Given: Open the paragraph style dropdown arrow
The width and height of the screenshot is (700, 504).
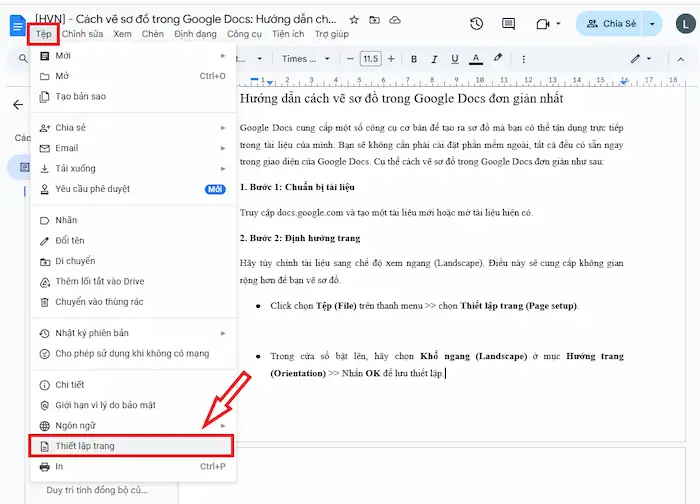Looking at the screenshot, I should point(259,58).
